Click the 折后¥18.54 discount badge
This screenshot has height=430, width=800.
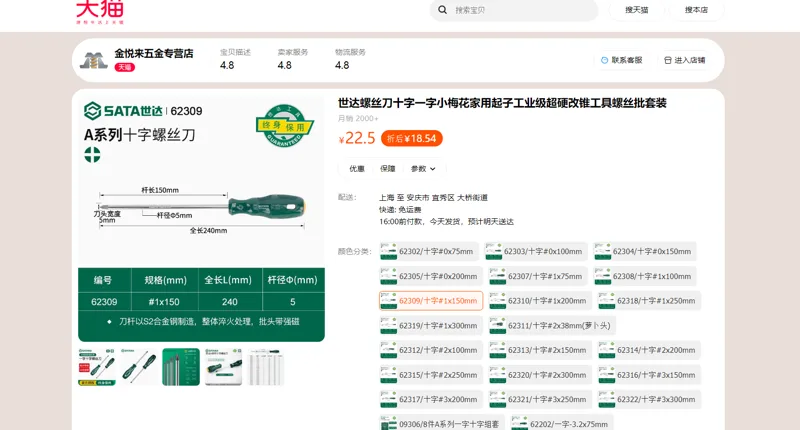(412, 138)
